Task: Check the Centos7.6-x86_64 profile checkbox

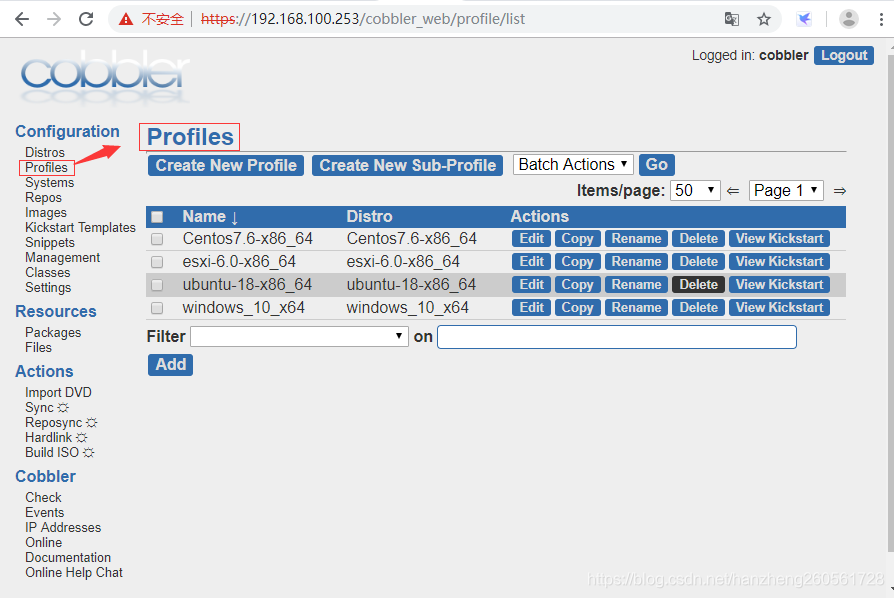Action: point(157,239)
